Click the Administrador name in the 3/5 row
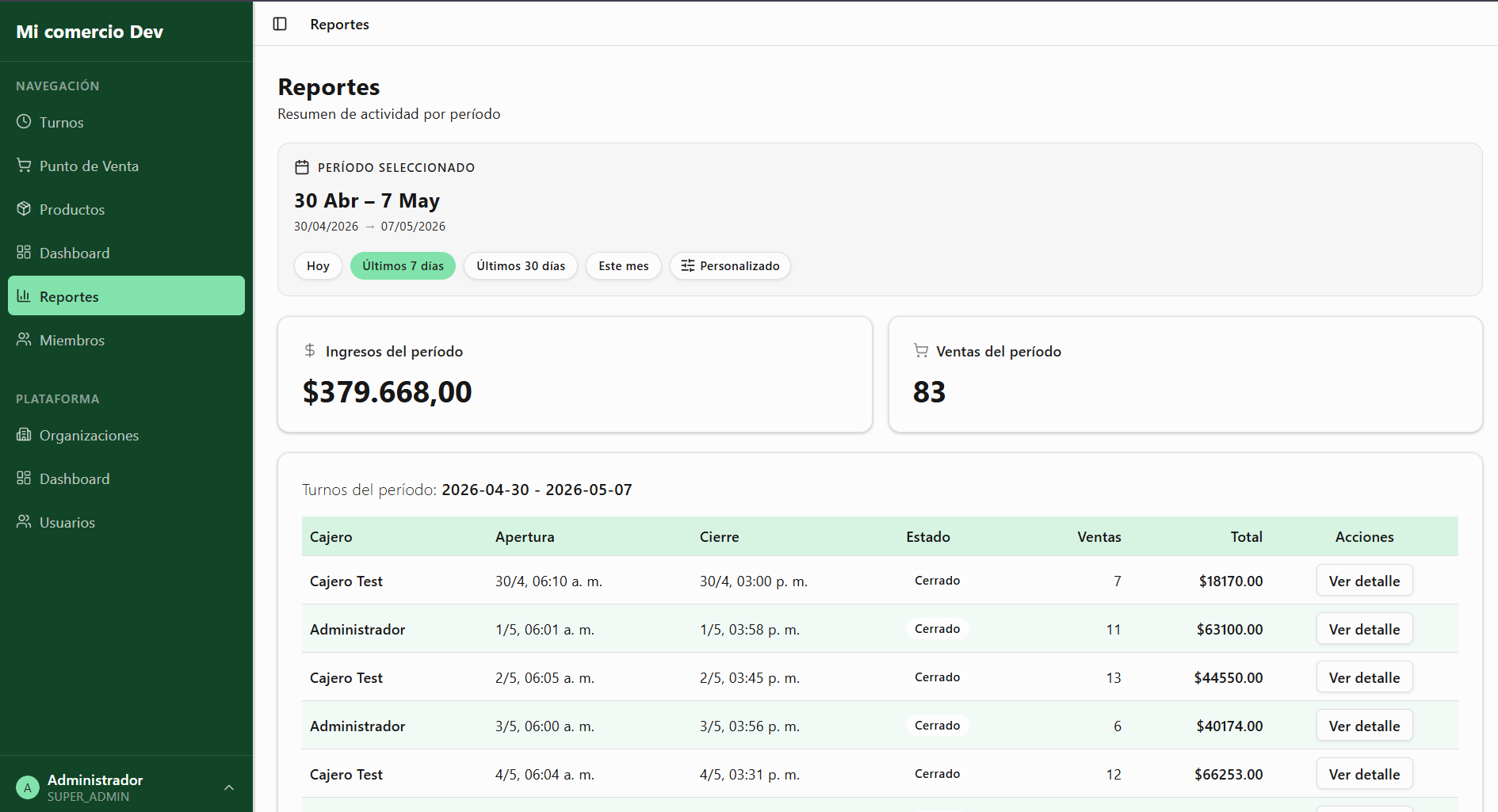The height and width of the screenshot is (812, 1498). coord(357,726)
